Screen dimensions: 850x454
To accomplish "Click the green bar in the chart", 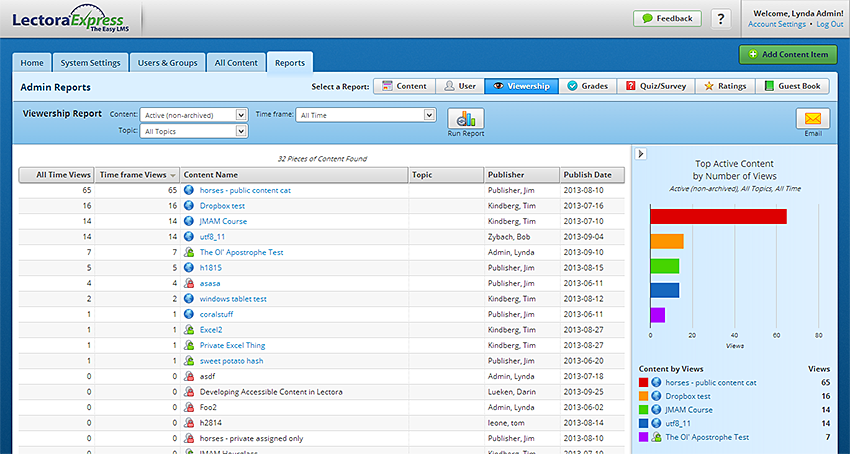I will (665, 266).
